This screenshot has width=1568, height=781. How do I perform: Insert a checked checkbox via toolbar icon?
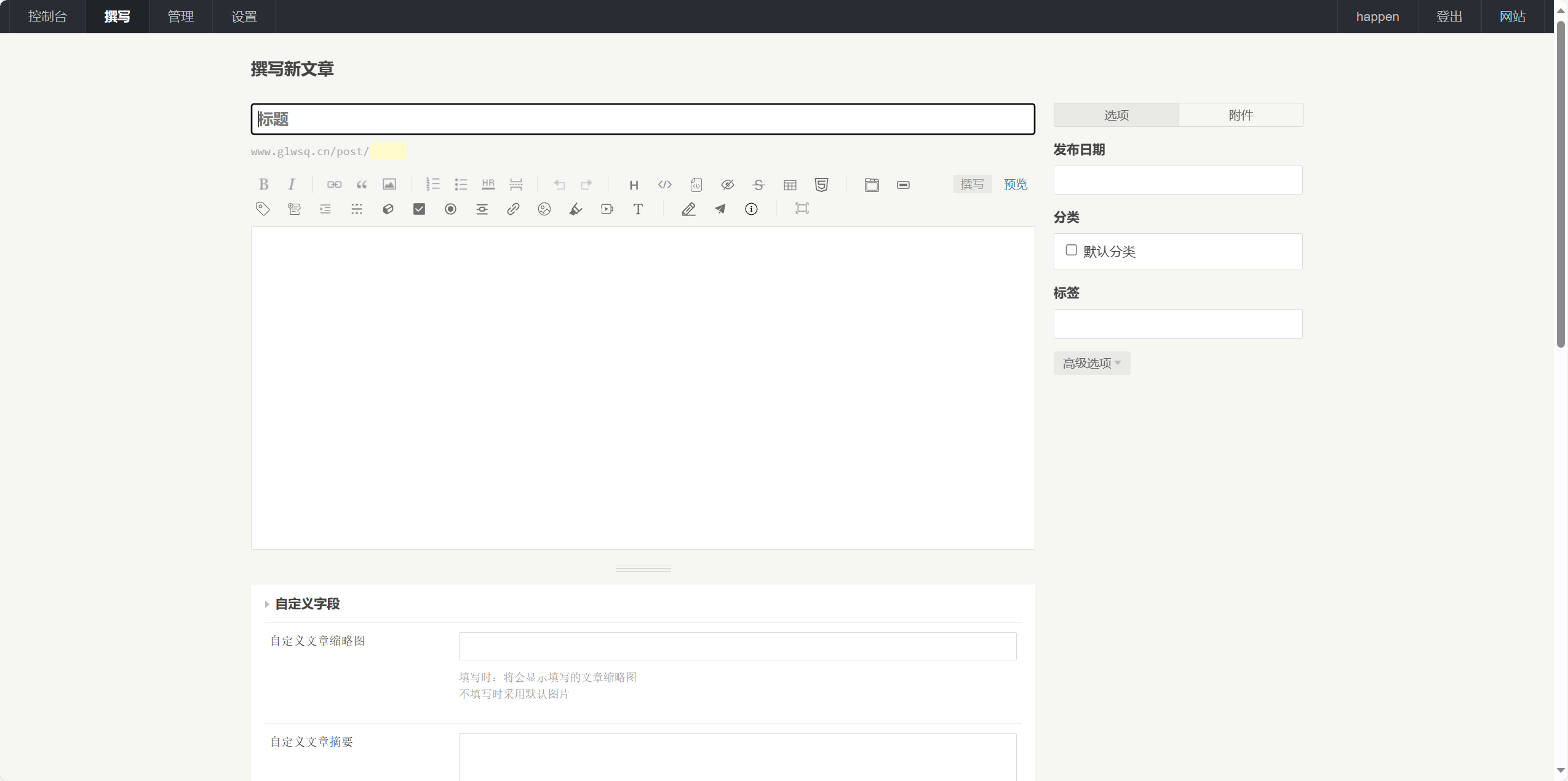[x=419, y=209]
